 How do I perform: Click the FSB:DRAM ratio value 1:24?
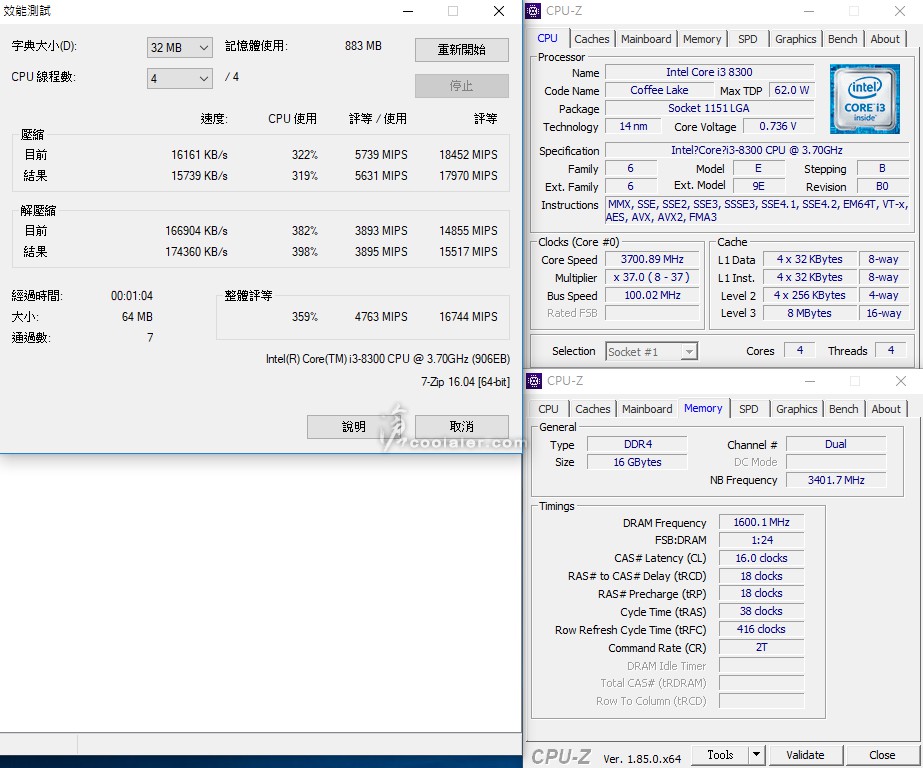click(761, 540)
